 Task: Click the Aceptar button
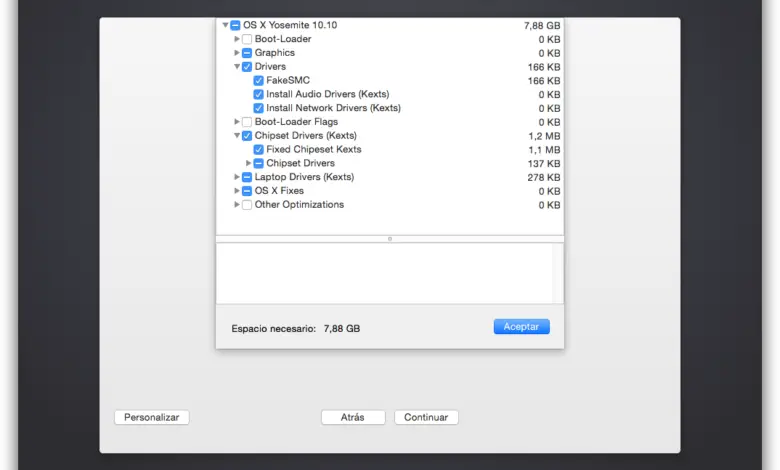pos(521,327)
